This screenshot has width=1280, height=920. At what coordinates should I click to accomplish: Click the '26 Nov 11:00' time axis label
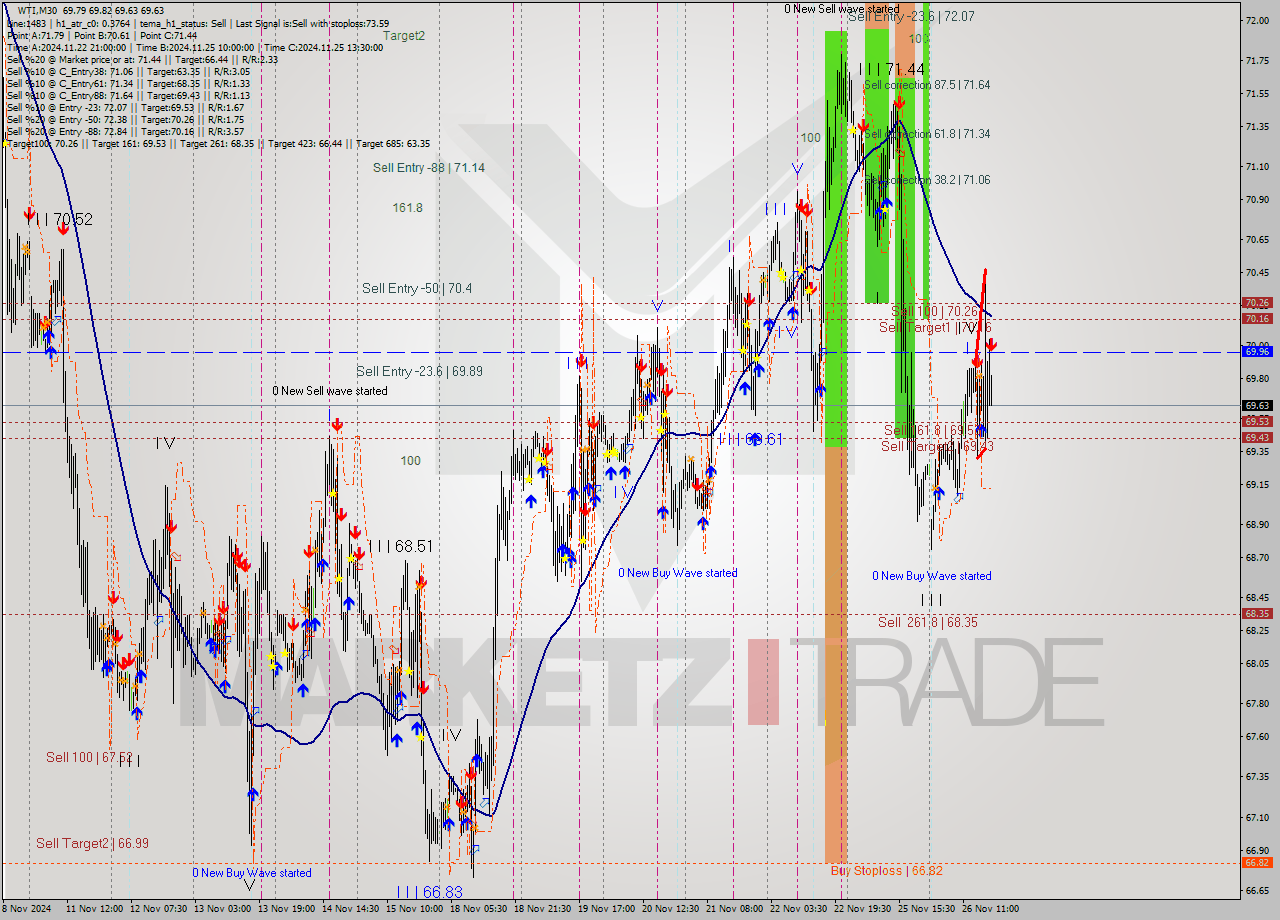click(990, 909)
